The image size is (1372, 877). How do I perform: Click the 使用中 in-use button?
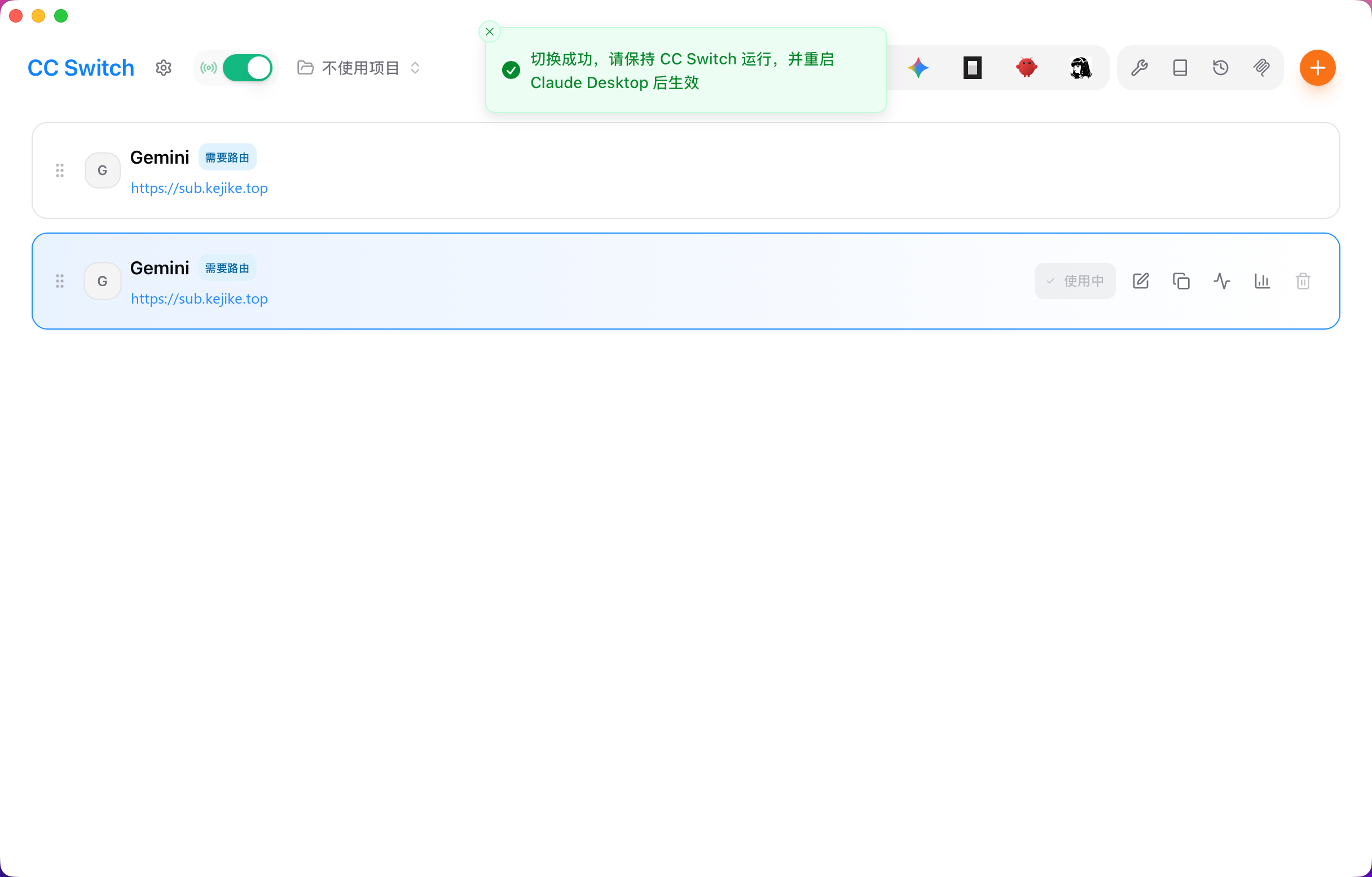tap(1075, 281)
